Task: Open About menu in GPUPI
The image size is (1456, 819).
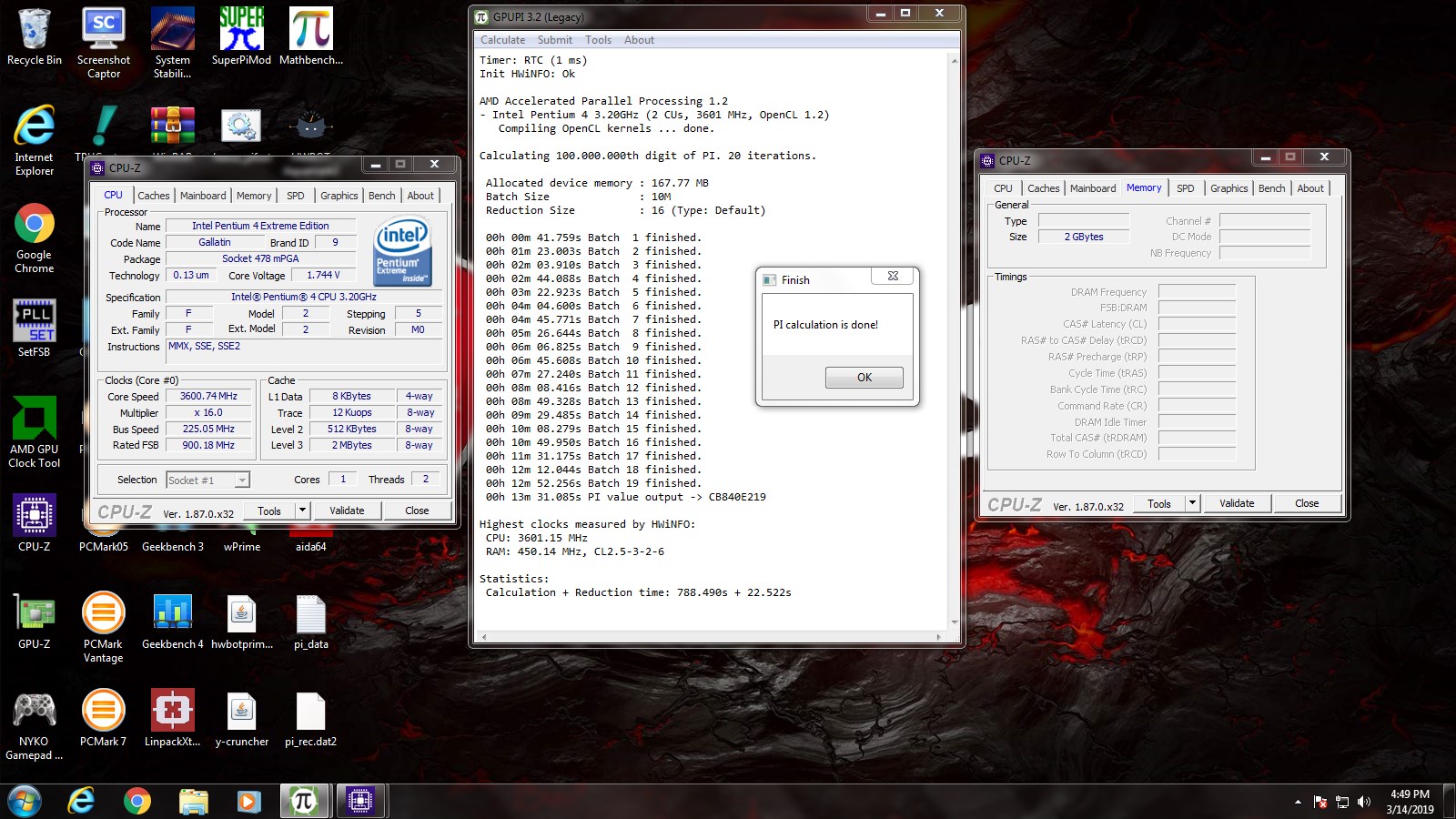Action: [639, 40]
